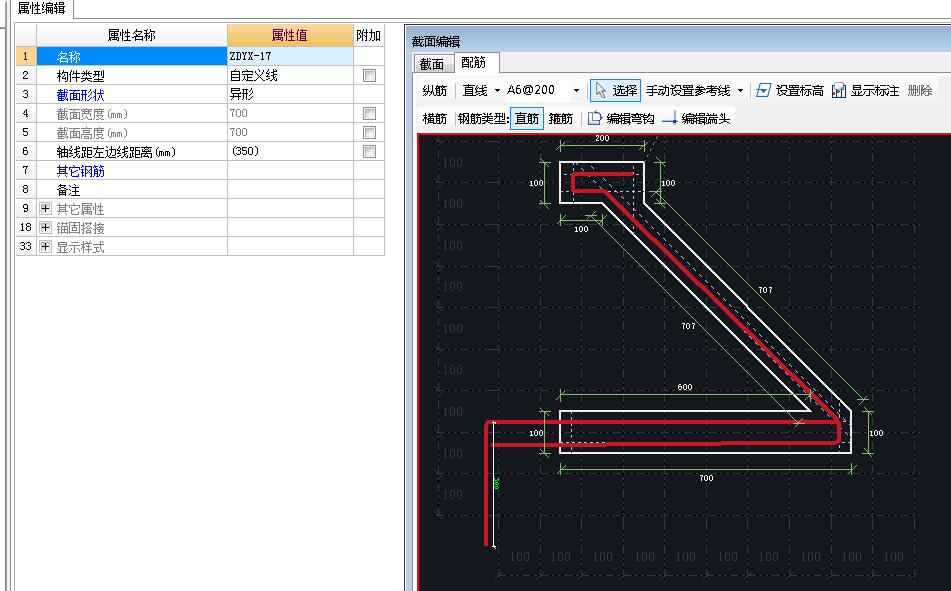Click the 700 bottom dimension label

(706, 478)
